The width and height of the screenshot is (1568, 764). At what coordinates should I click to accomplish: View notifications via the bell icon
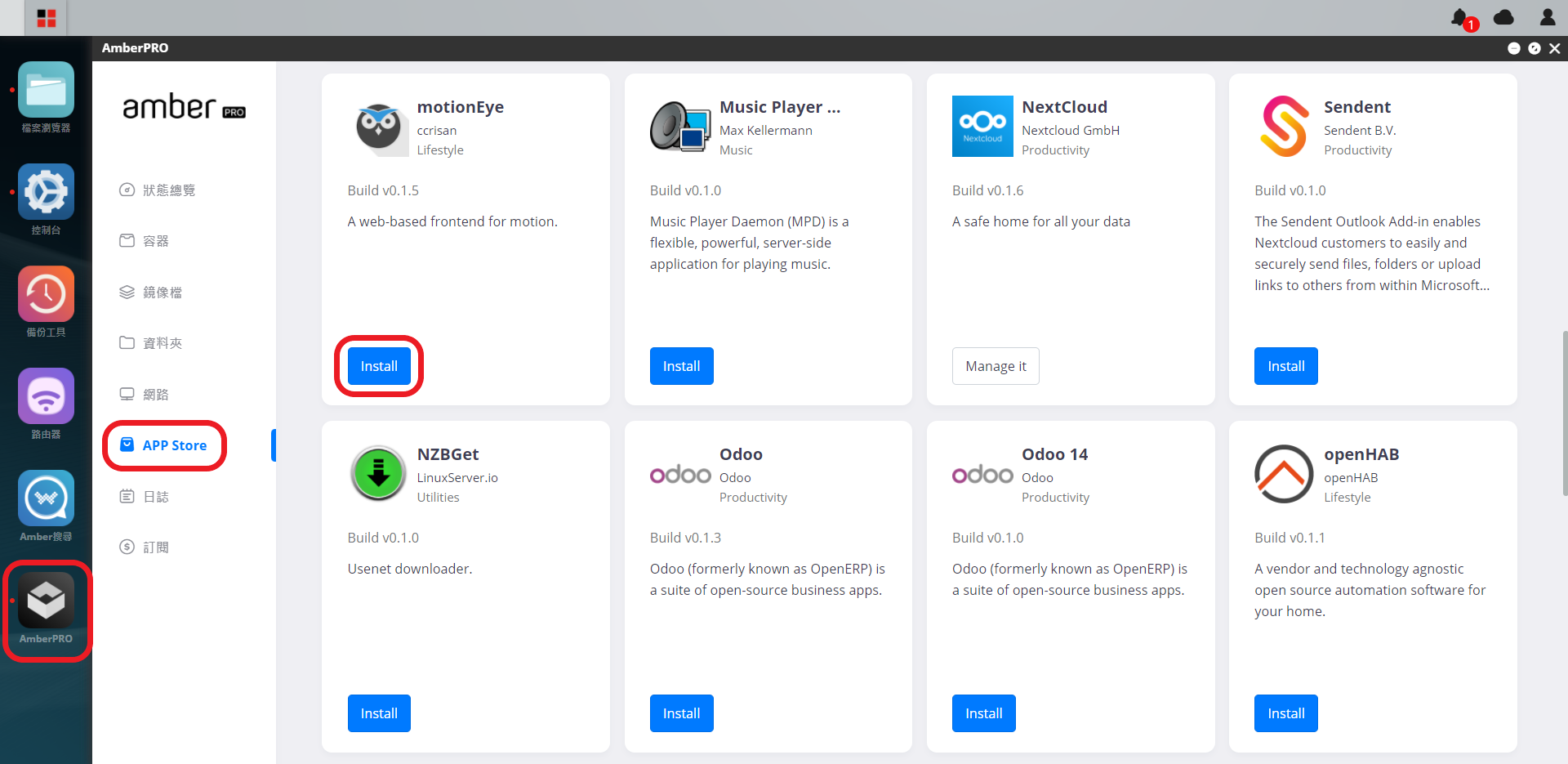[x=1461, y=17]
